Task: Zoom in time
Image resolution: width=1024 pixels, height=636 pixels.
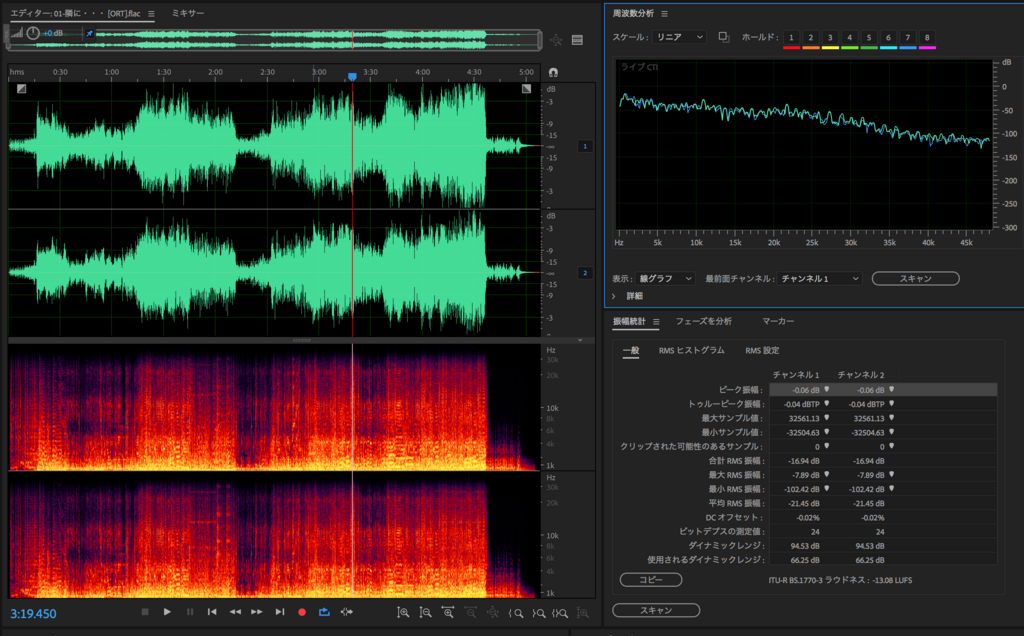Action: click(x=448, y=612)
